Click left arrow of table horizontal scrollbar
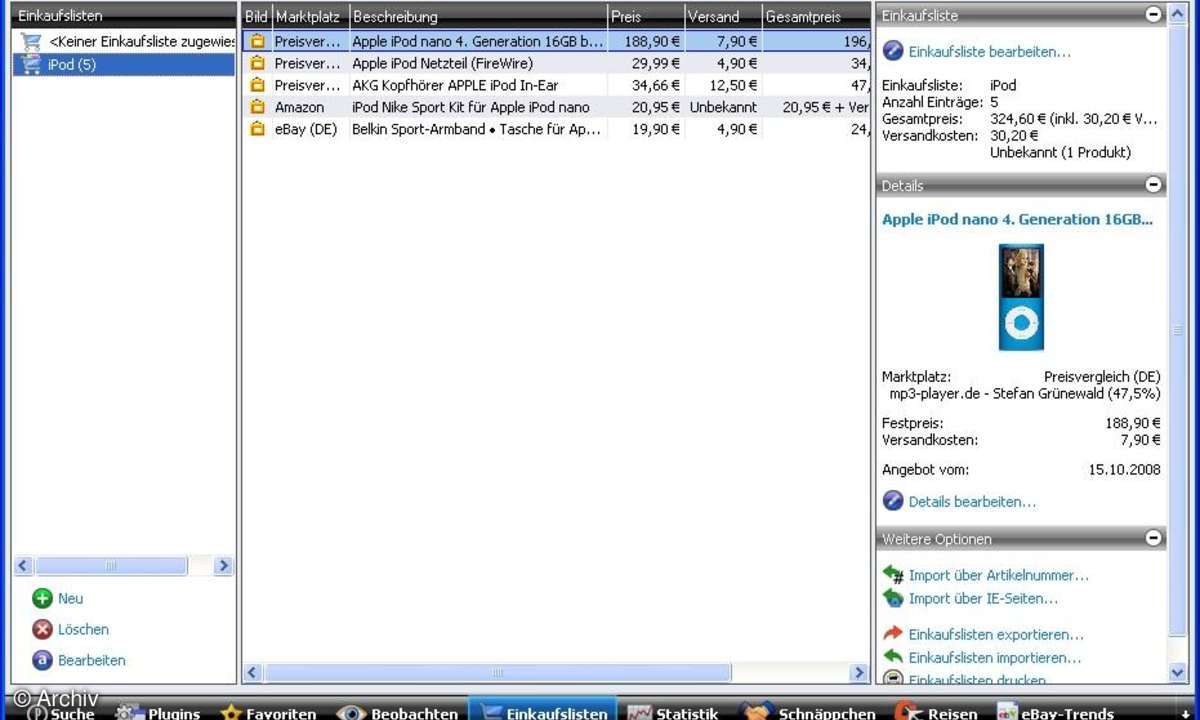 pos(252,673)
